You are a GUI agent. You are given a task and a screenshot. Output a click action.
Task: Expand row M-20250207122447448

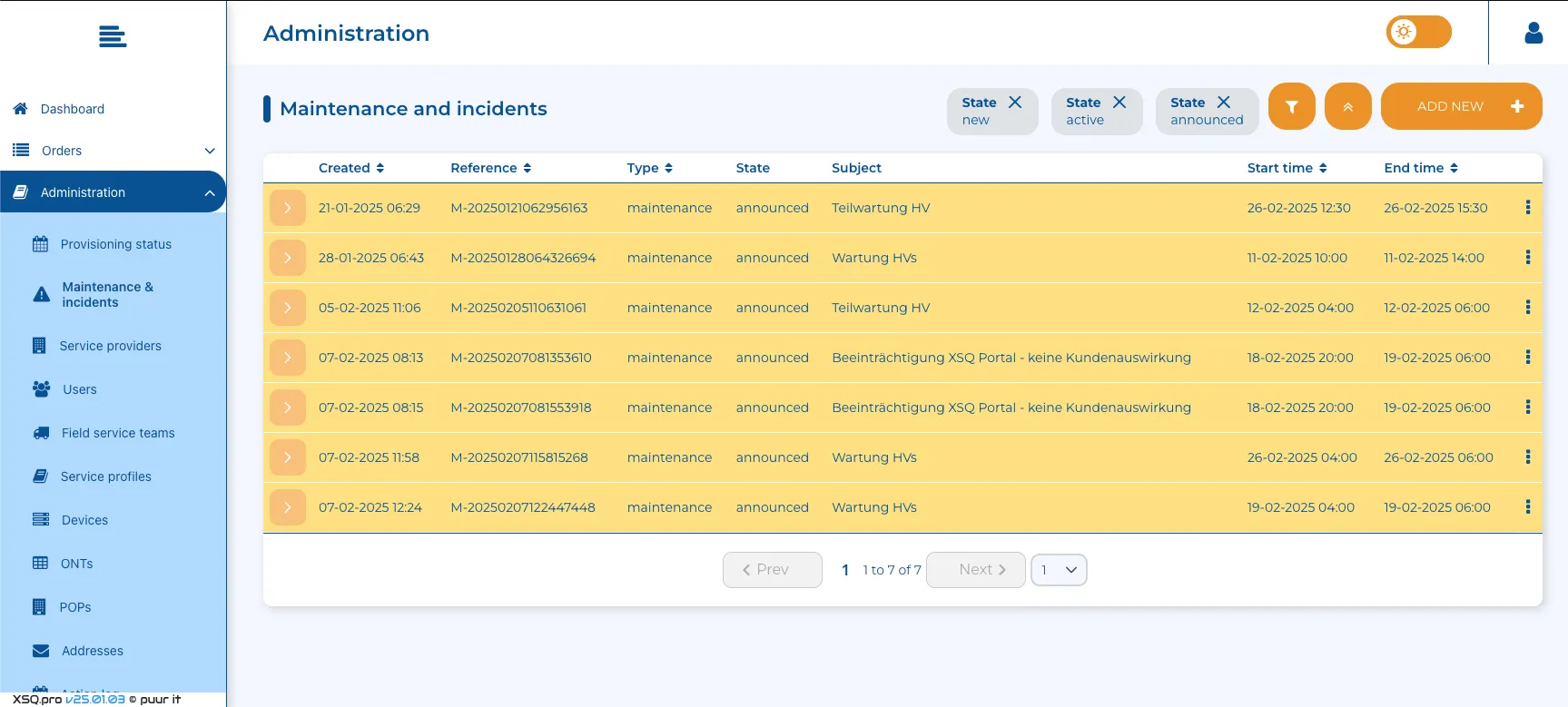[x=288, y=507]
